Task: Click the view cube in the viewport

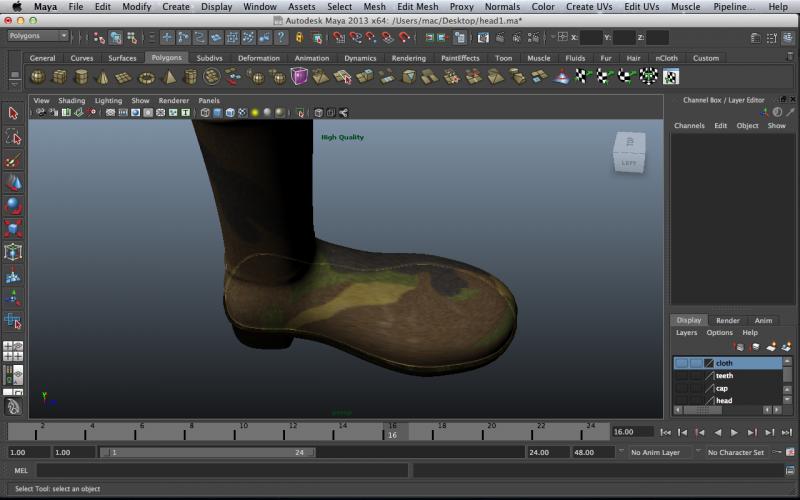Action: (x=628, y=153)
